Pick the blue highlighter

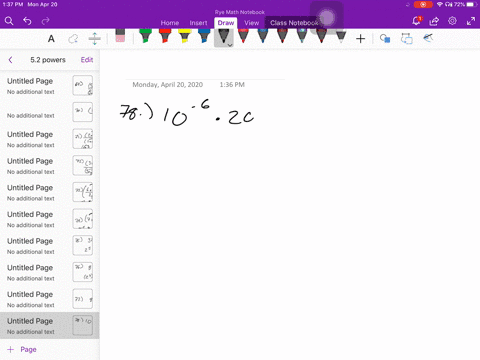point(204,36)
